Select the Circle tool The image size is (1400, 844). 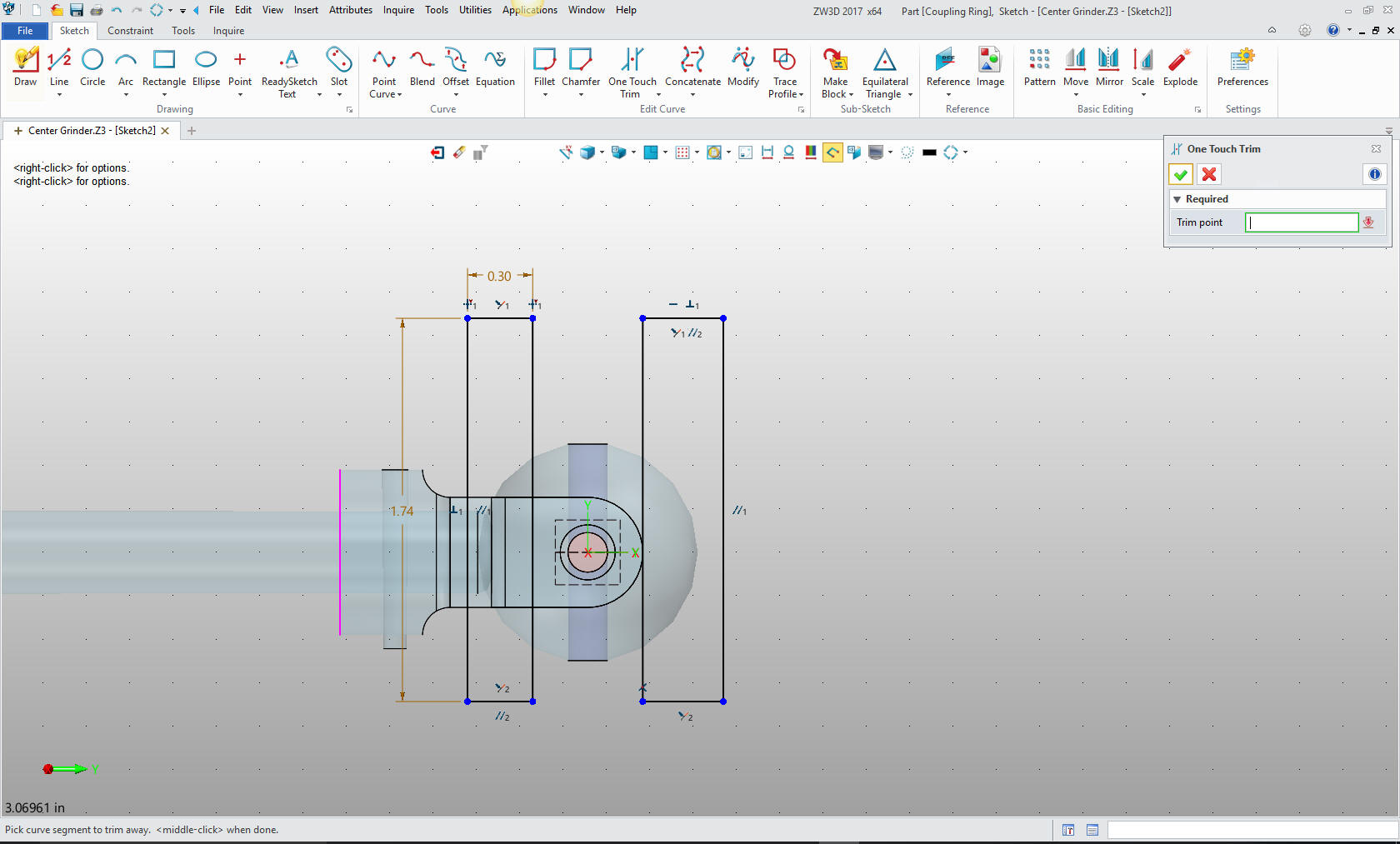(x=92, y=67)
